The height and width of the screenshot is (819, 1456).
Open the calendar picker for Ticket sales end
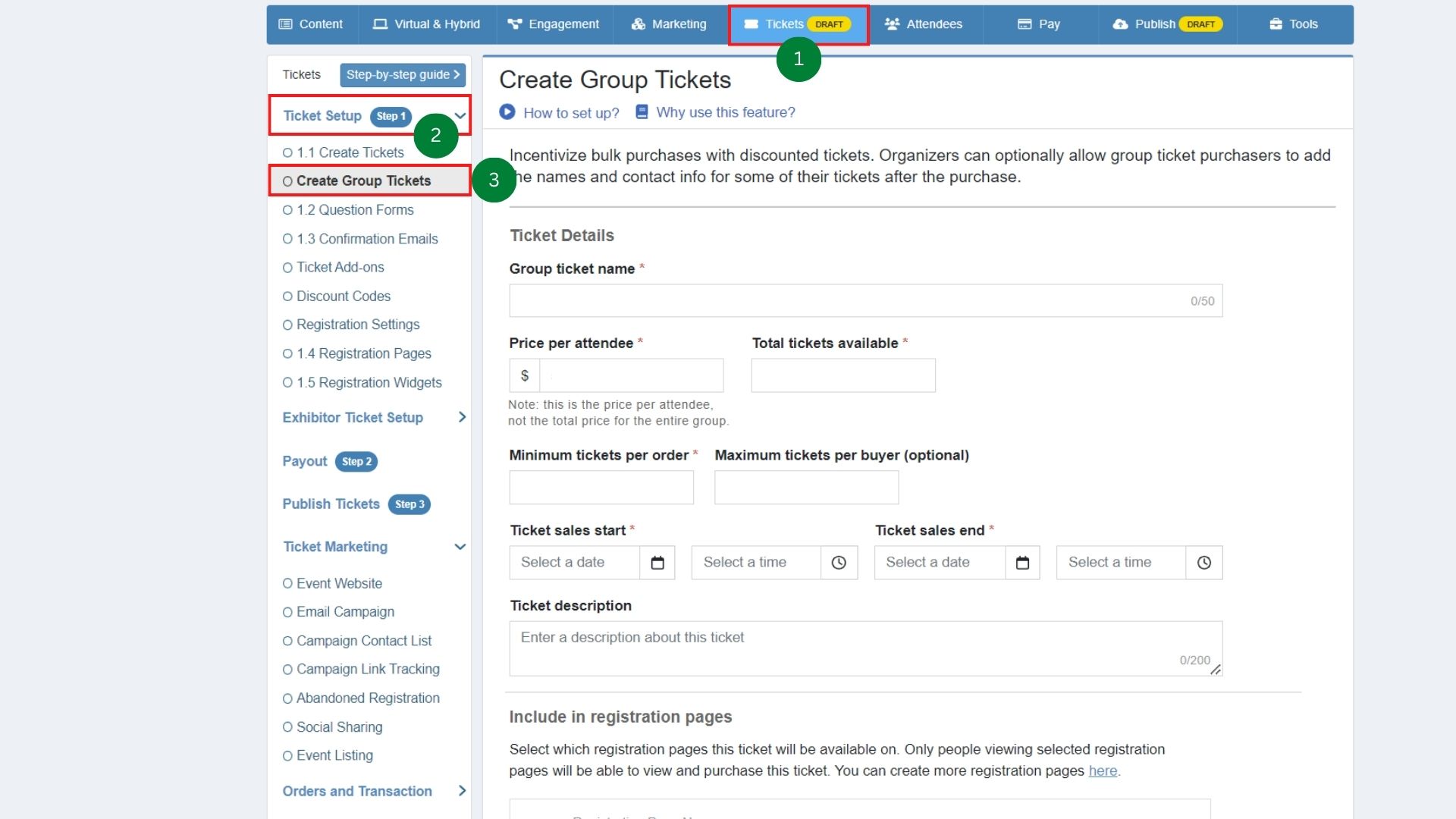1021,563
